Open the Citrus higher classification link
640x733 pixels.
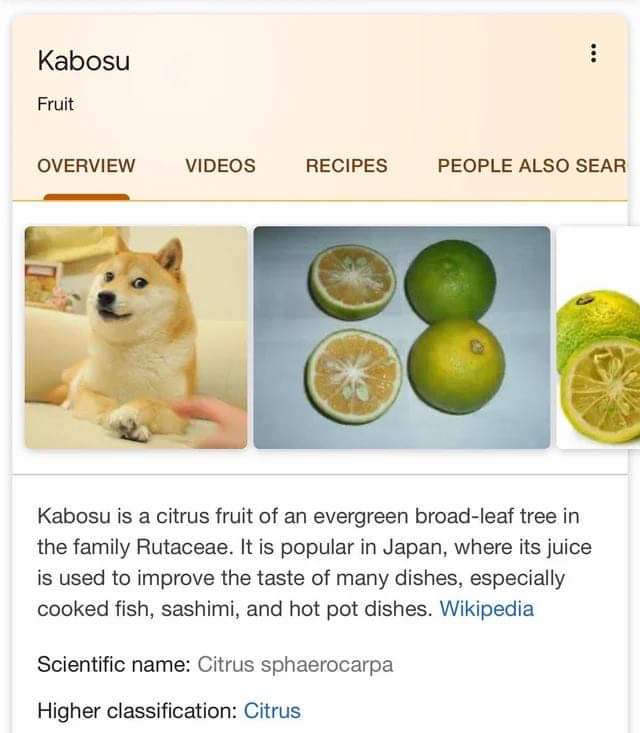click(x=272, y=711)
